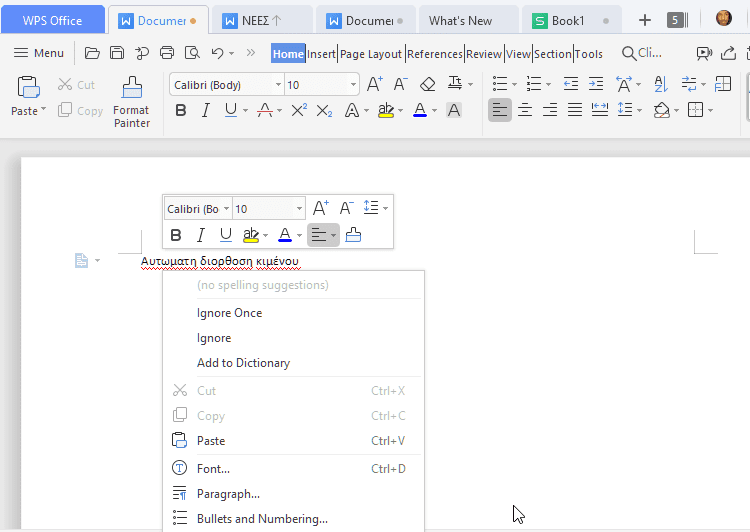
Task: Switch to the Insert ribbon tab
Action: (x=321, y=54)
